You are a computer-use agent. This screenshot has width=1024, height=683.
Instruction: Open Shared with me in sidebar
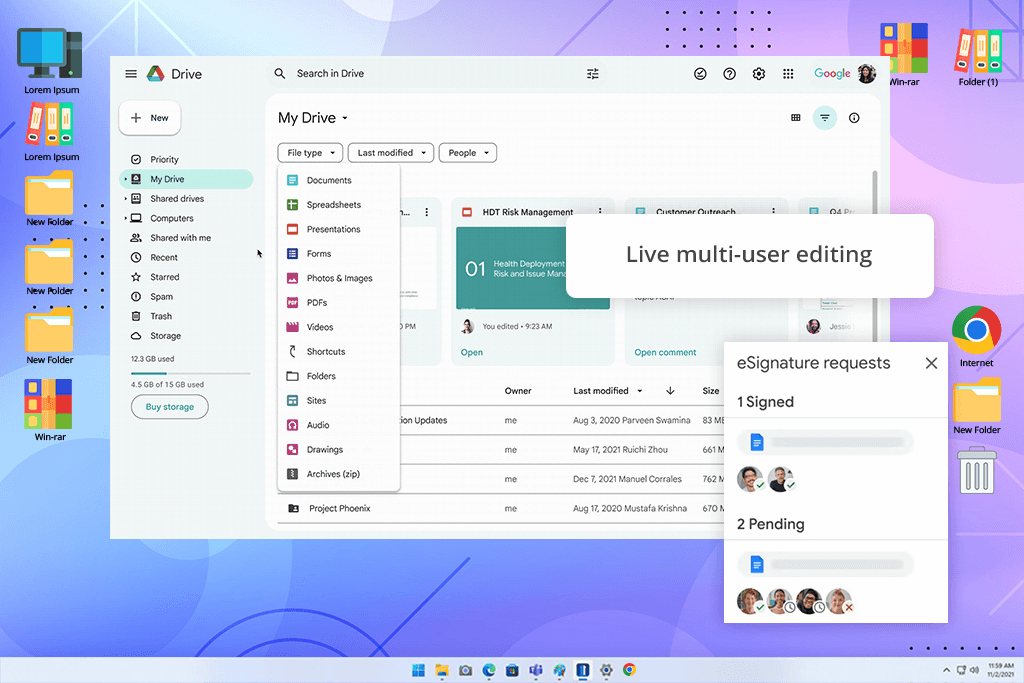tap(180, 238)
